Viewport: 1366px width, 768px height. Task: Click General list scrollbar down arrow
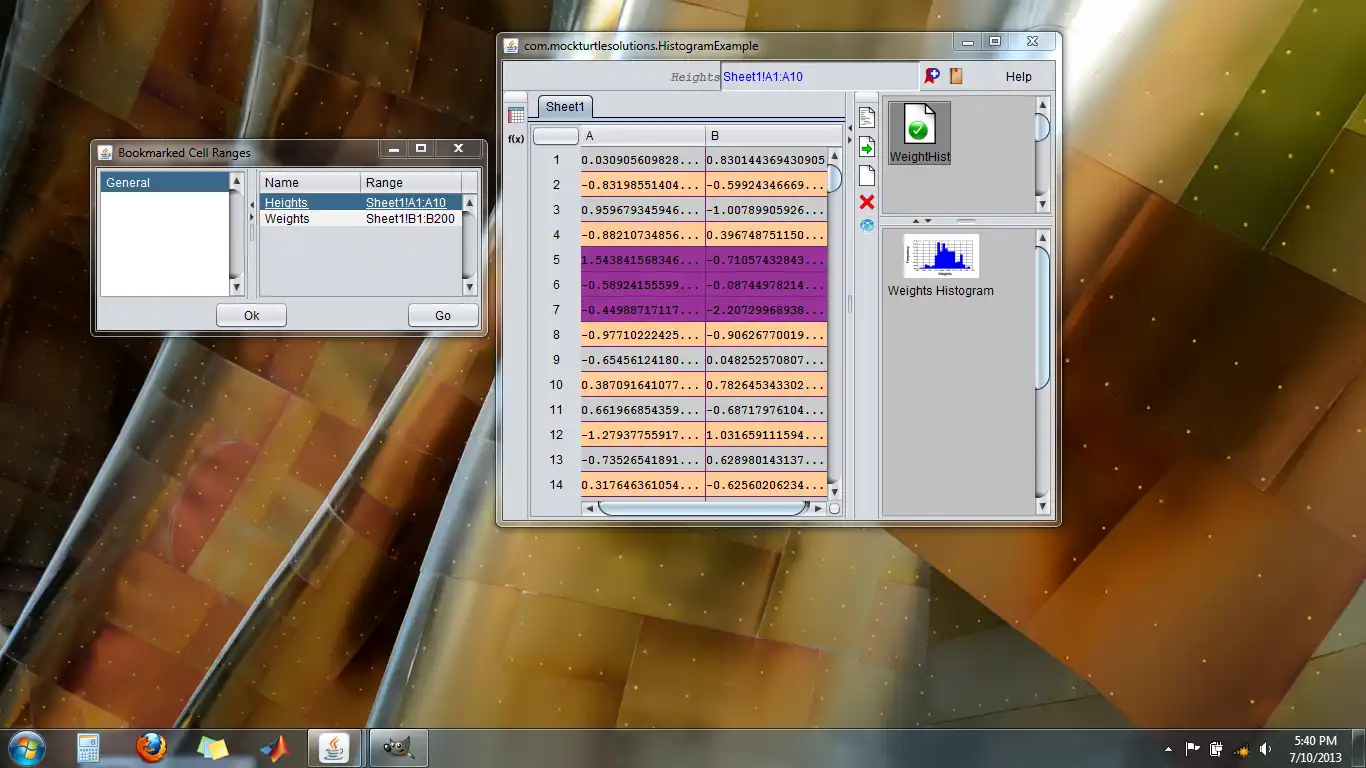click(237, 288)
